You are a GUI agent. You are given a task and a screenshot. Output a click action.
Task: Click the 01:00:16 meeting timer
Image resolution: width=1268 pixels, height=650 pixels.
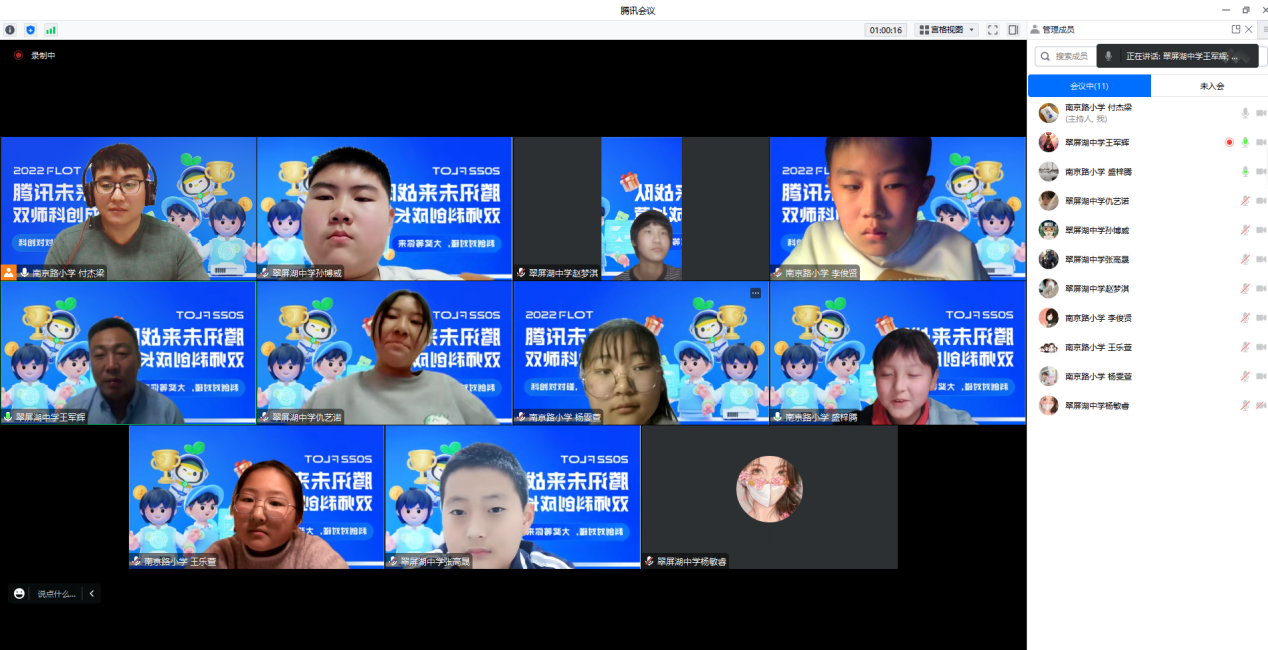coord(886,30)
